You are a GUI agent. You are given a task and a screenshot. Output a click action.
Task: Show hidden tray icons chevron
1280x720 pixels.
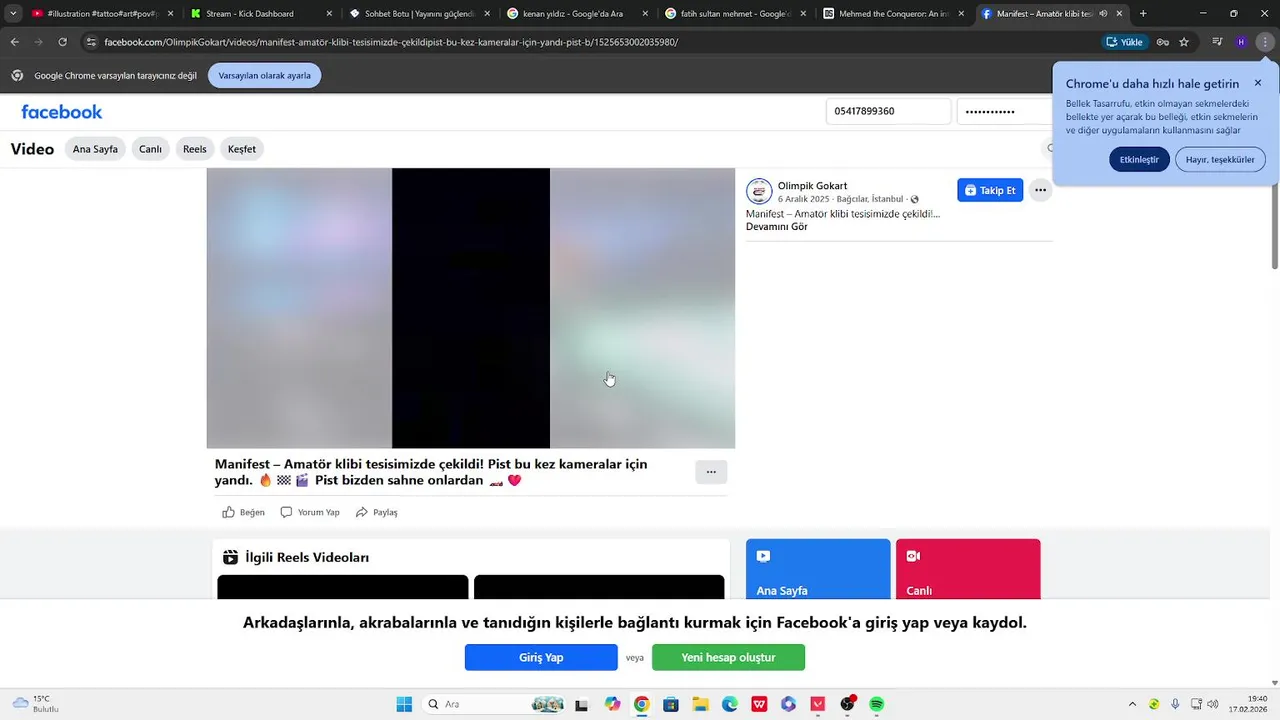coord(1132,704)
